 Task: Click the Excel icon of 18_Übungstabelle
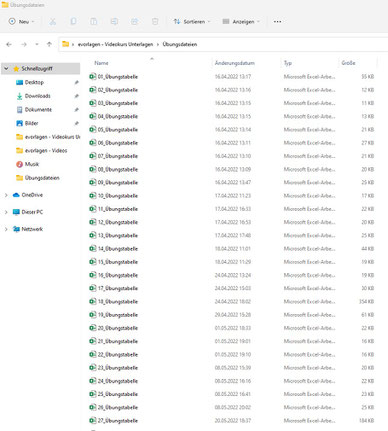(x=93, y=302)
